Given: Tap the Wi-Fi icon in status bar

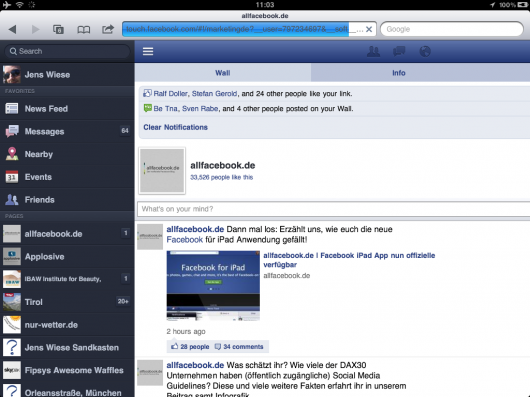Looking at the screenshot, I should pyautogui.click(x=20, y=5).
